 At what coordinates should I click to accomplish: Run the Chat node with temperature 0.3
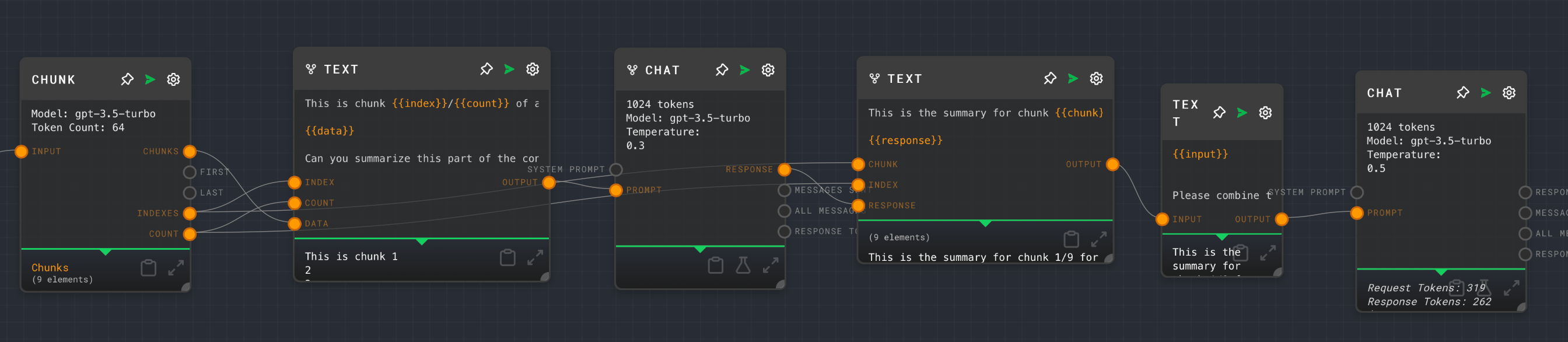[745, 70]
